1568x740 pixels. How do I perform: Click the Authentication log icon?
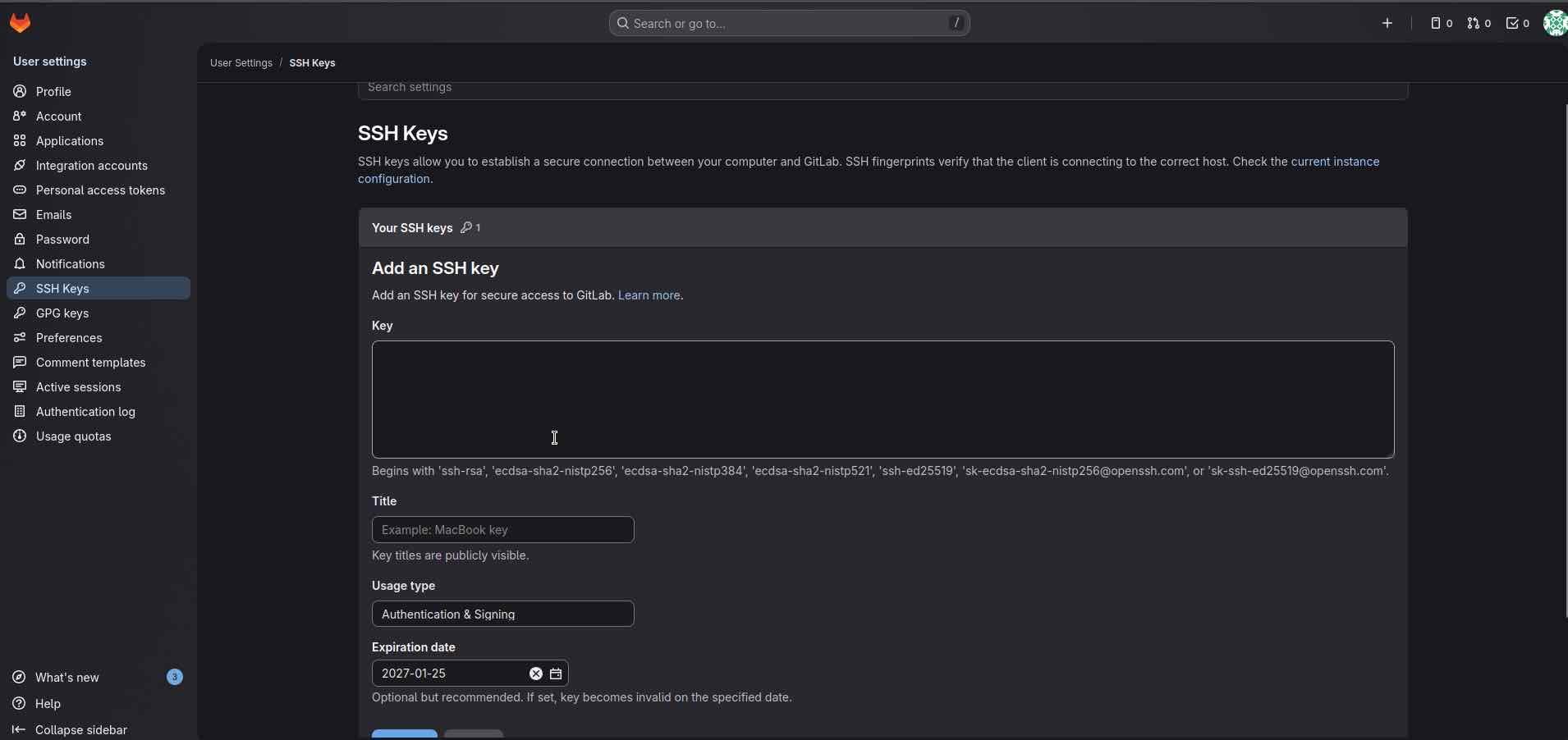click(20, 411)
